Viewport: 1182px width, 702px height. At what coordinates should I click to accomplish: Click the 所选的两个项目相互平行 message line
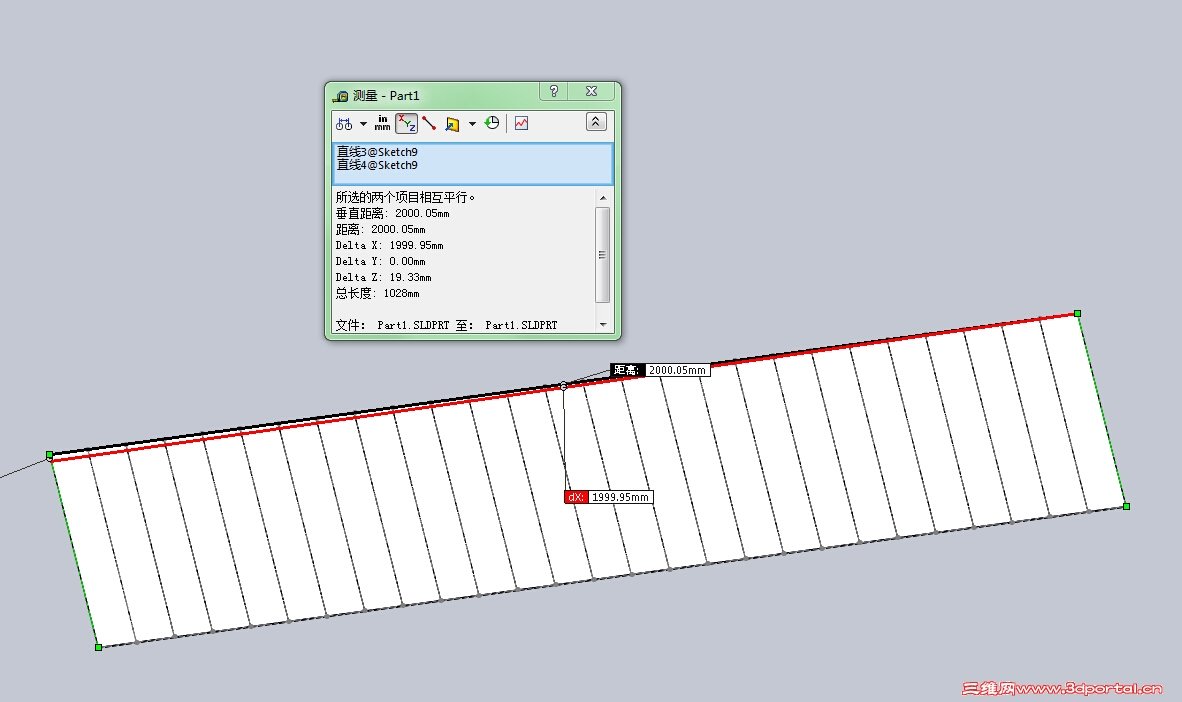point(406,198)
